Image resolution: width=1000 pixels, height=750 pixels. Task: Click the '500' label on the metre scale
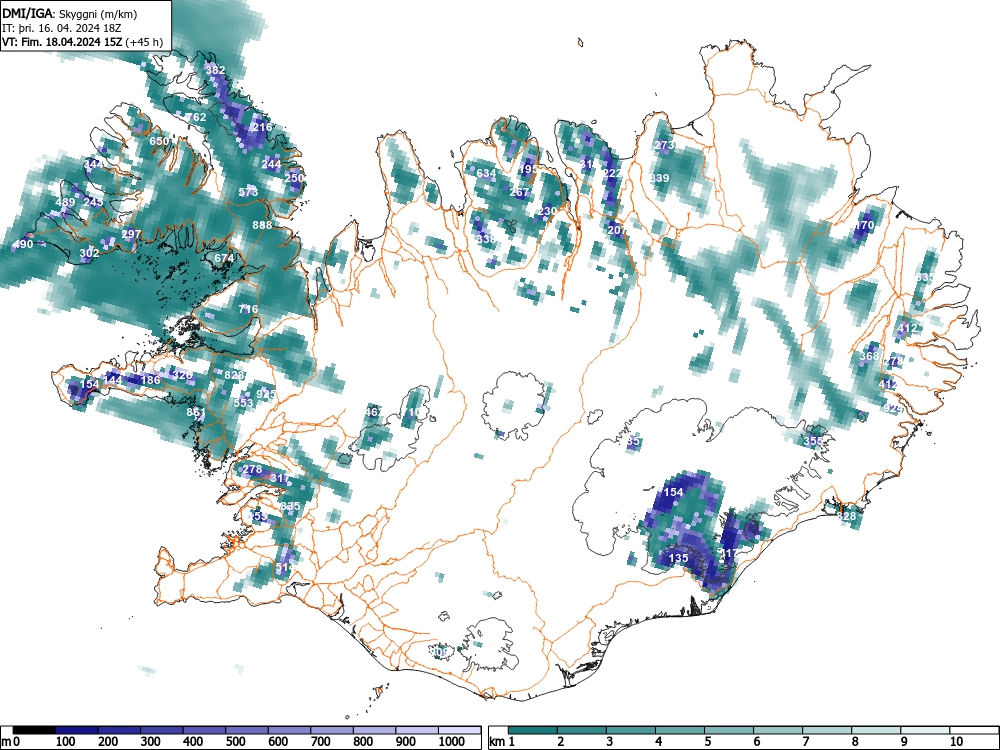(x=235, y=741)
